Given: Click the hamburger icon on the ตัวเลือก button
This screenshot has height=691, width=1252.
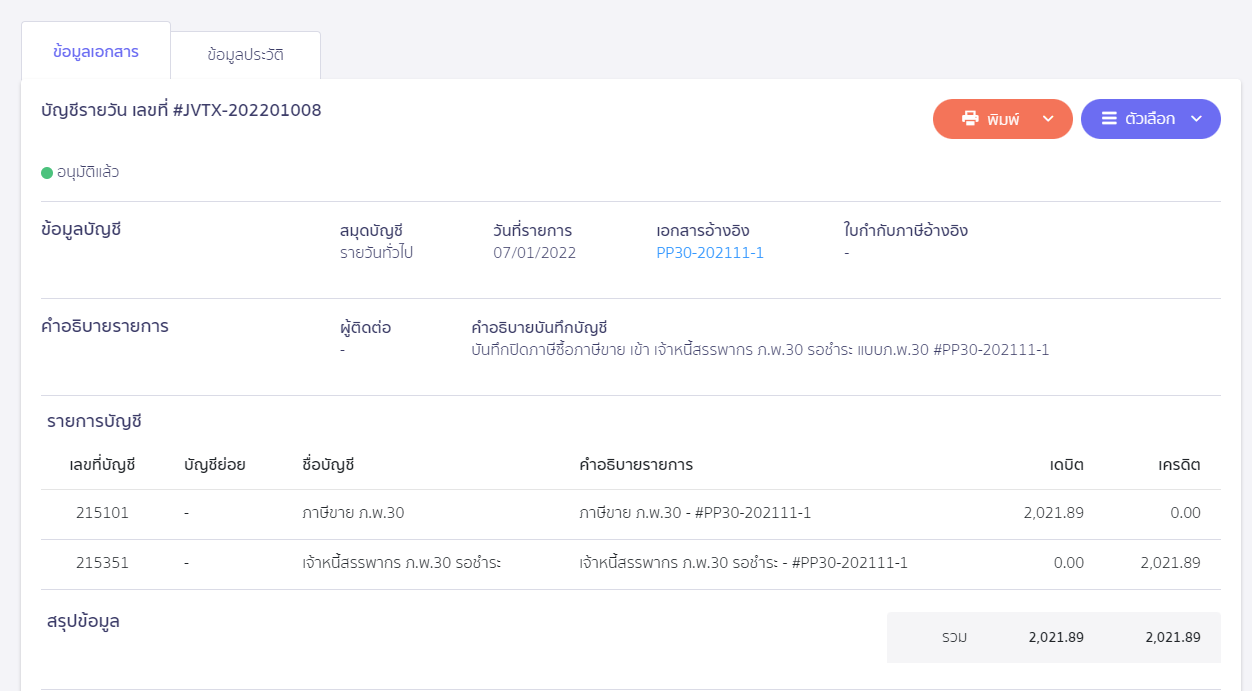Looking at the screenshot, I should pos(1109,119).
